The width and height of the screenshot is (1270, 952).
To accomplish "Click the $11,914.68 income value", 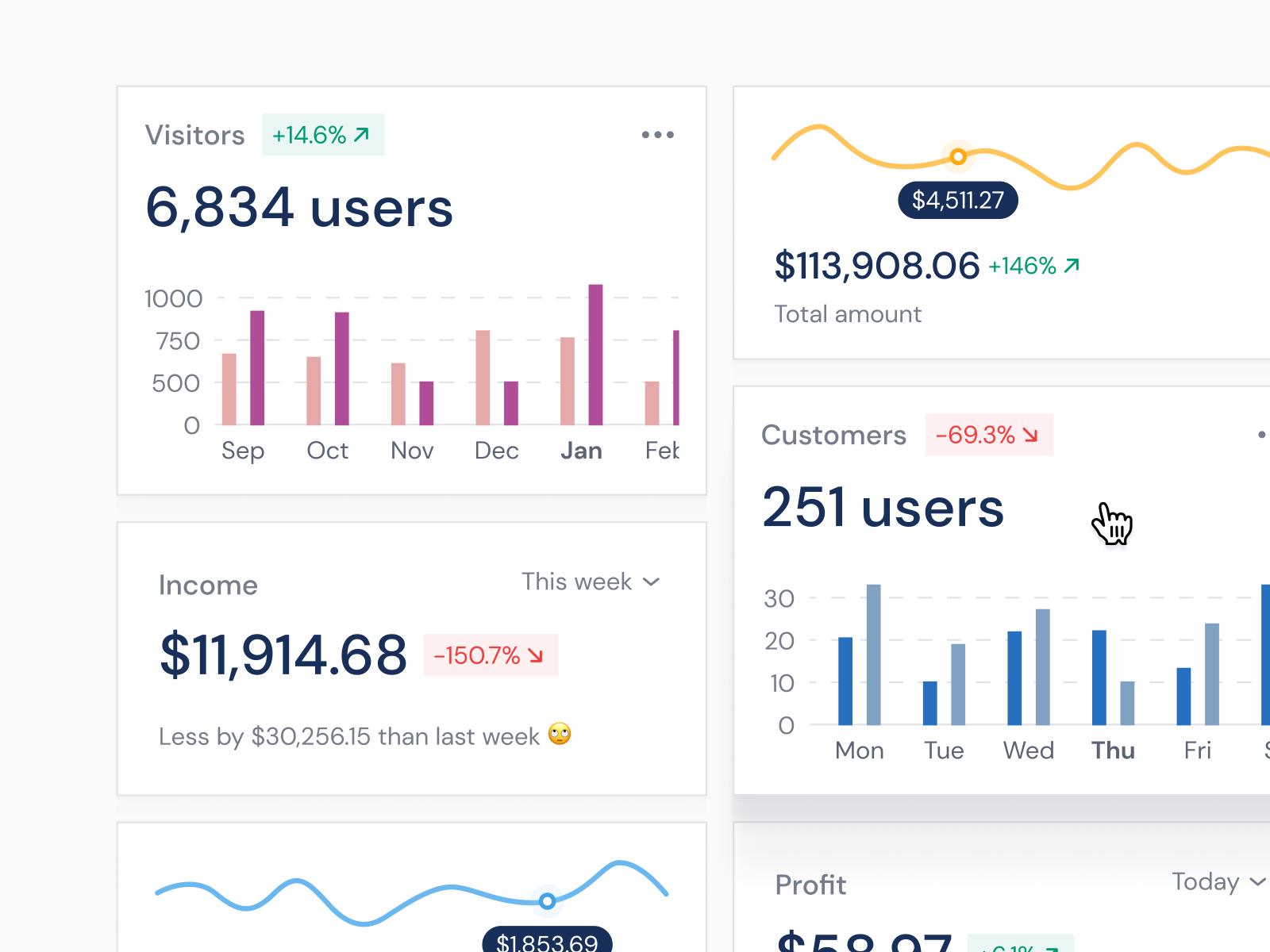I will (283, 655).
